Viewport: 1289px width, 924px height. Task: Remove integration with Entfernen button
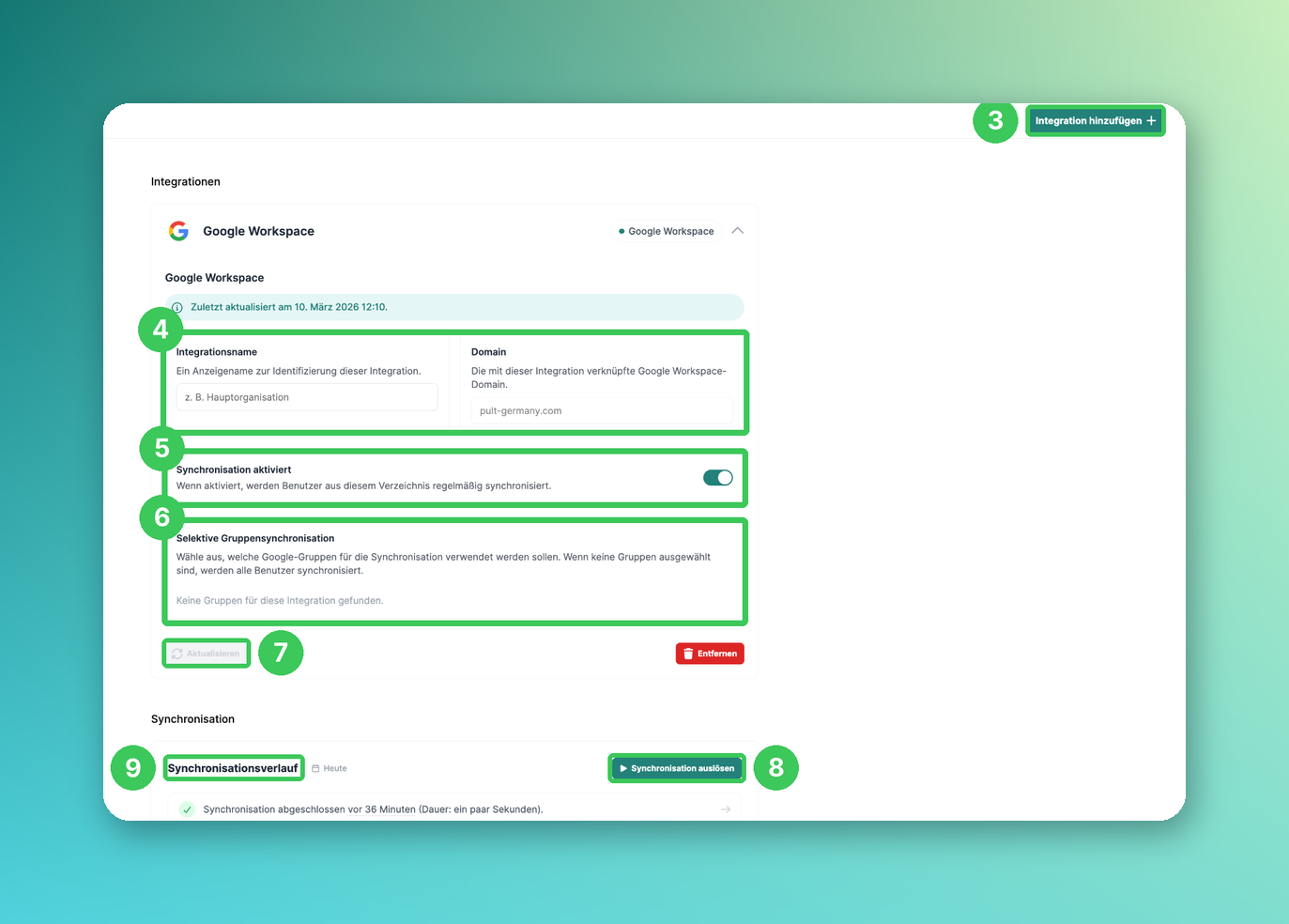coord(710,654)
